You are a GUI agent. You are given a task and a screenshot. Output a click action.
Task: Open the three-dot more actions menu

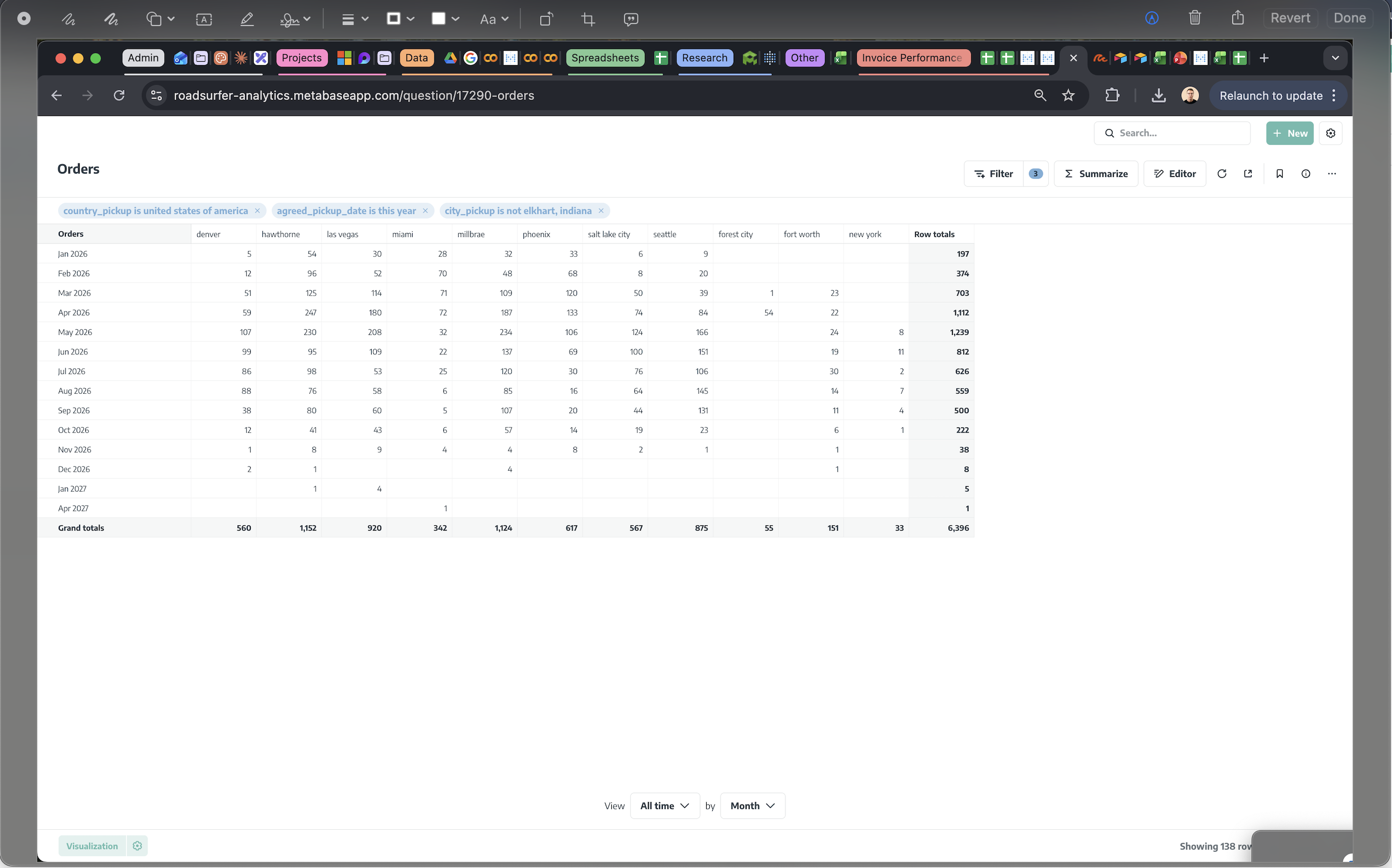click(1332, 174)
